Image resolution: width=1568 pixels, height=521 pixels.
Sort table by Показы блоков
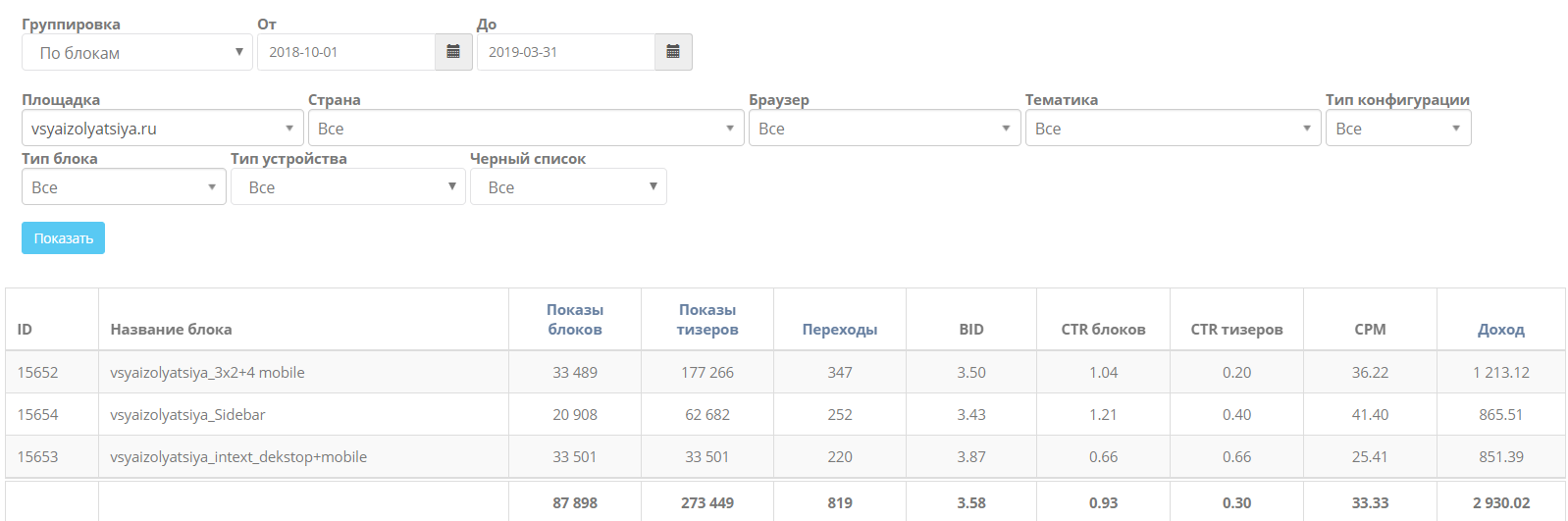[x=575, y=320]
